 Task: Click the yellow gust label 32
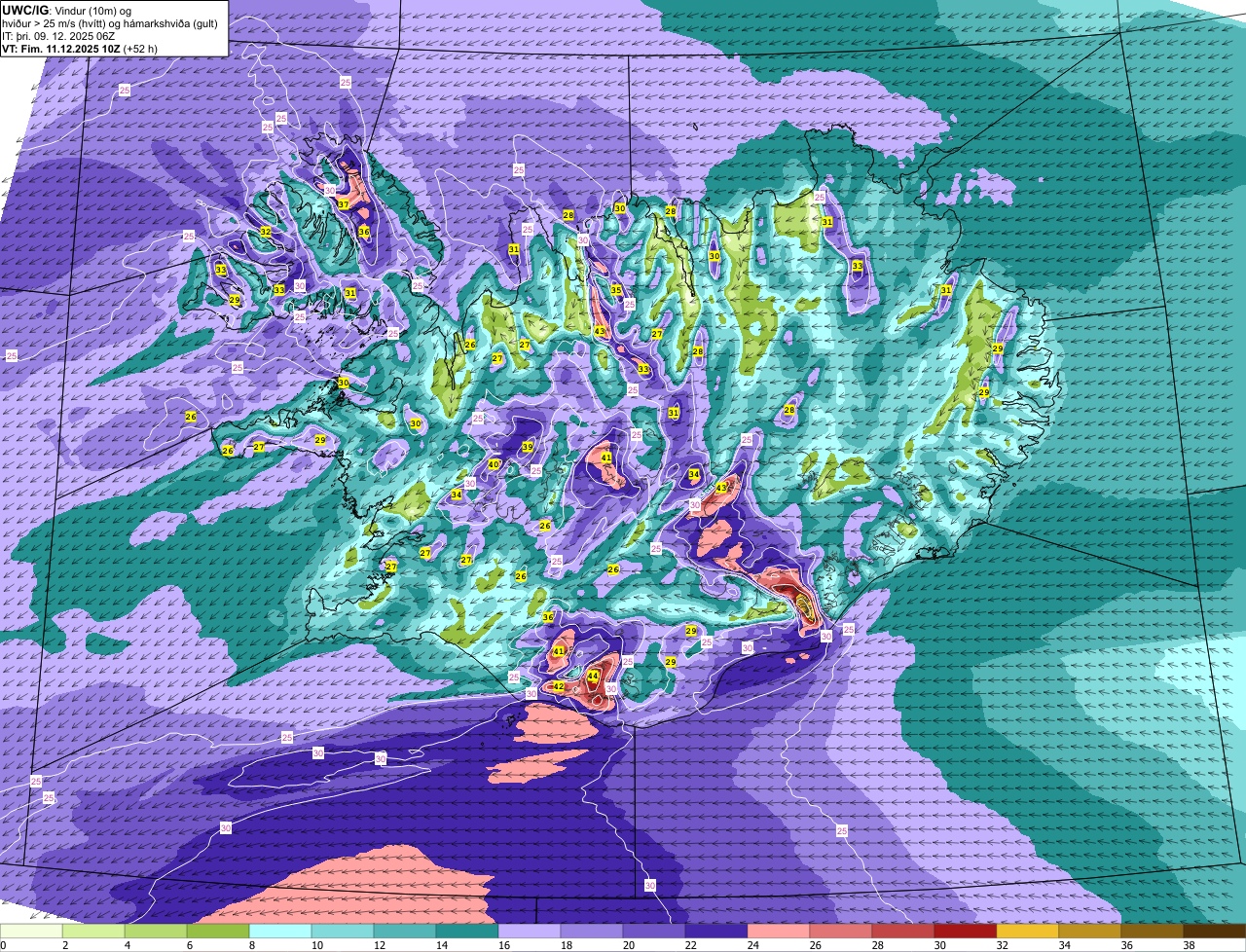[x=266, y=232]
